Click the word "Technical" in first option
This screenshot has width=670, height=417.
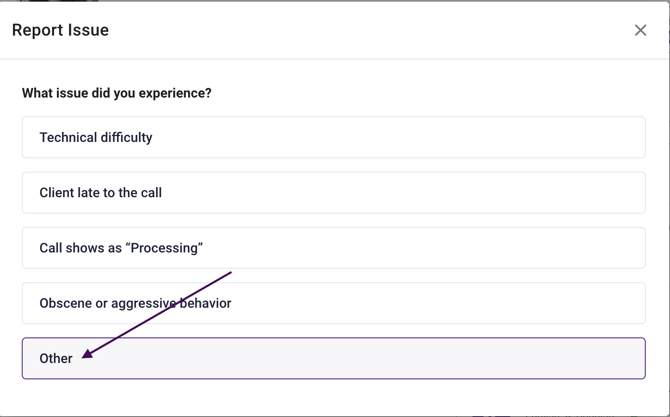(67, 137)
